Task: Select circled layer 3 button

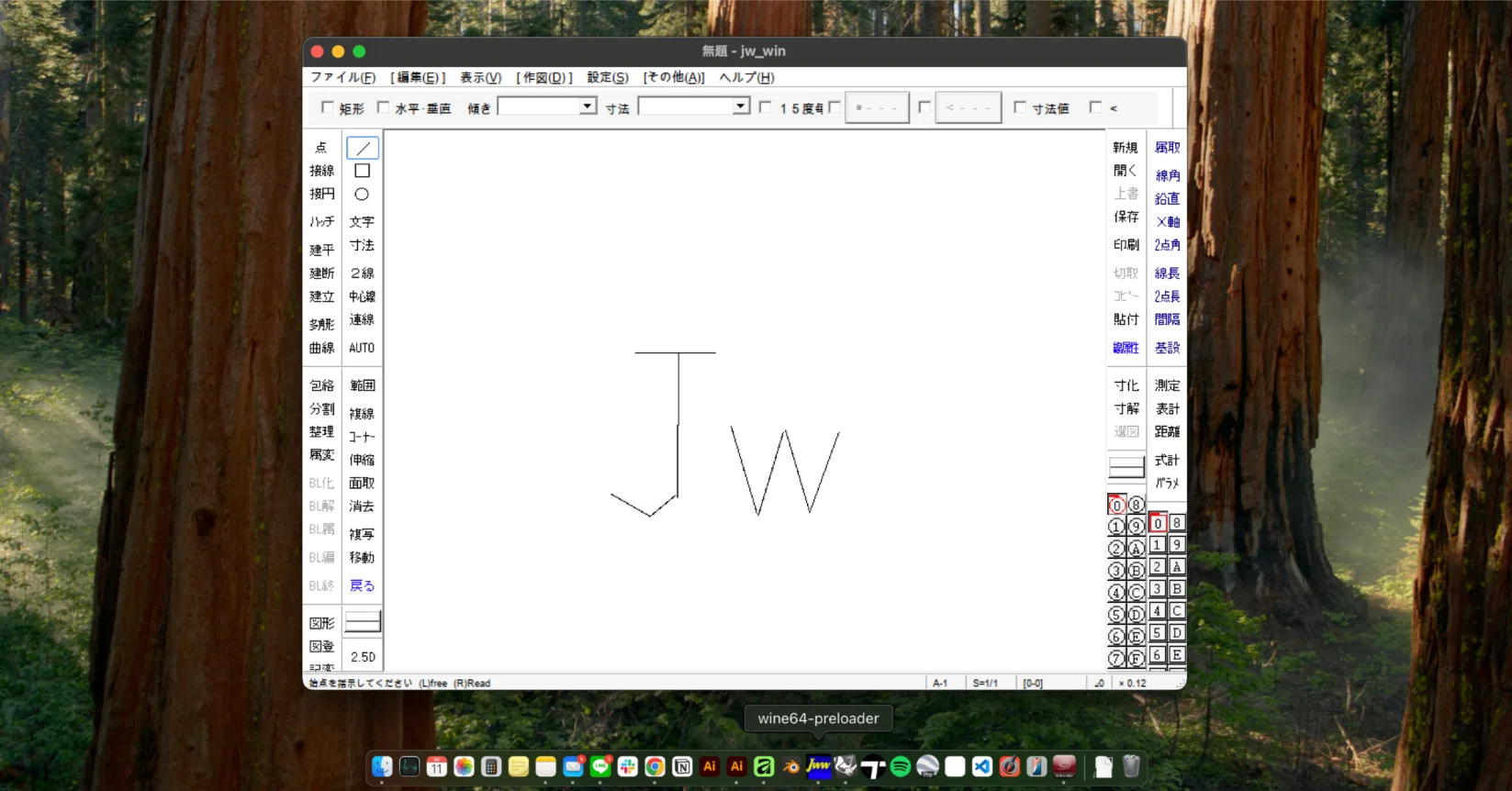Action: click(1116, 571)
